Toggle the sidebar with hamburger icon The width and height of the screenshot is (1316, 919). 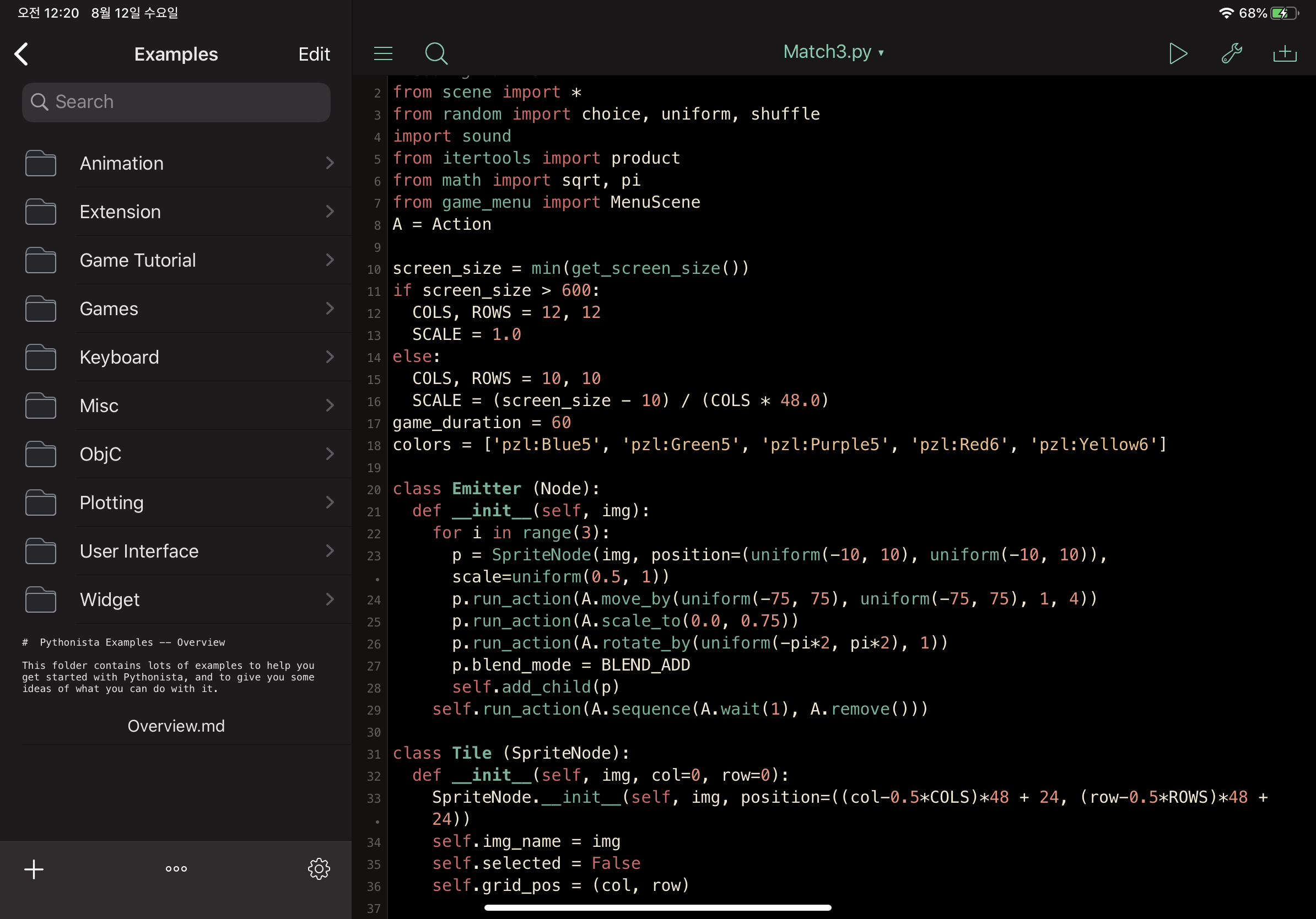pos(383,54)
